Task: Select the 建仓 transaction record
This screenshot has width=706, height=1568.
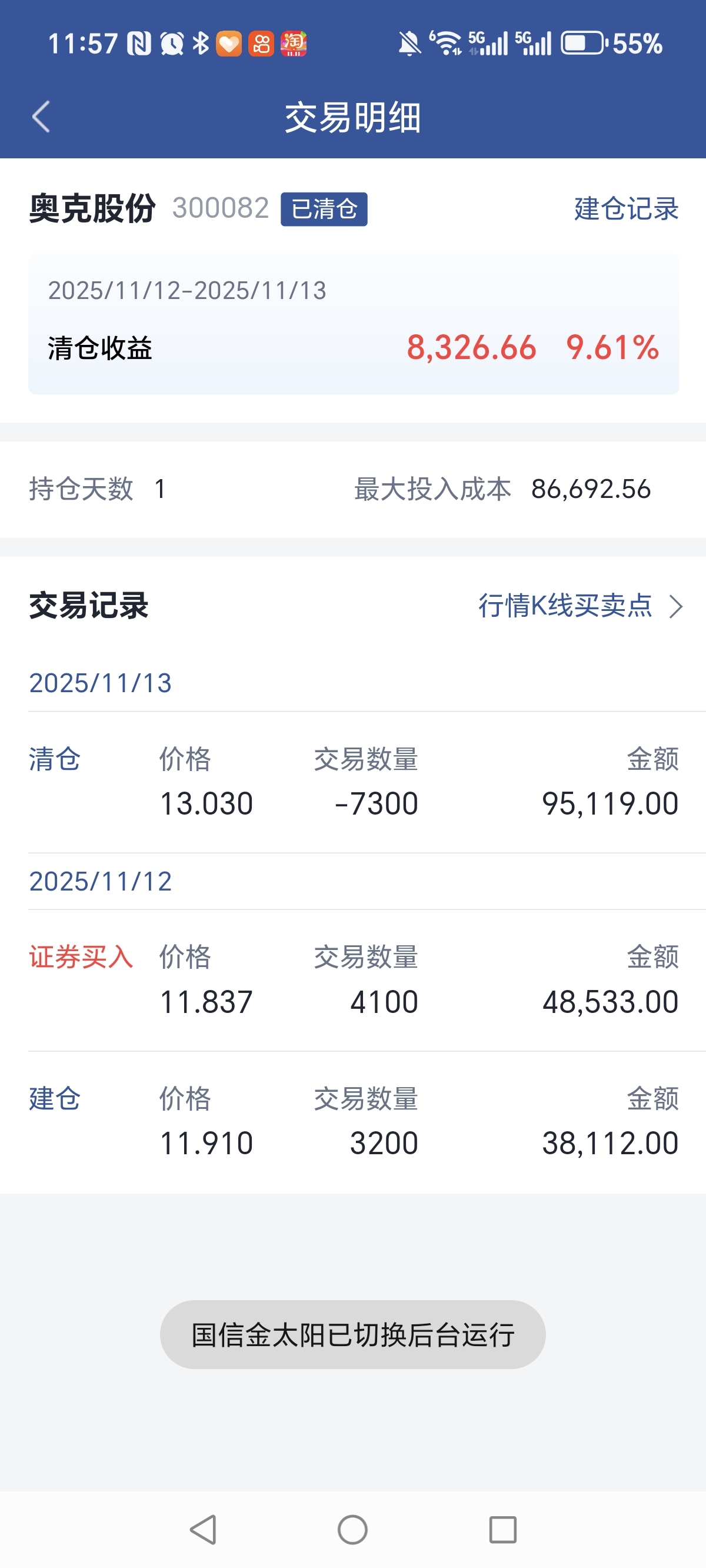Action: click(x=353, y=1122)
